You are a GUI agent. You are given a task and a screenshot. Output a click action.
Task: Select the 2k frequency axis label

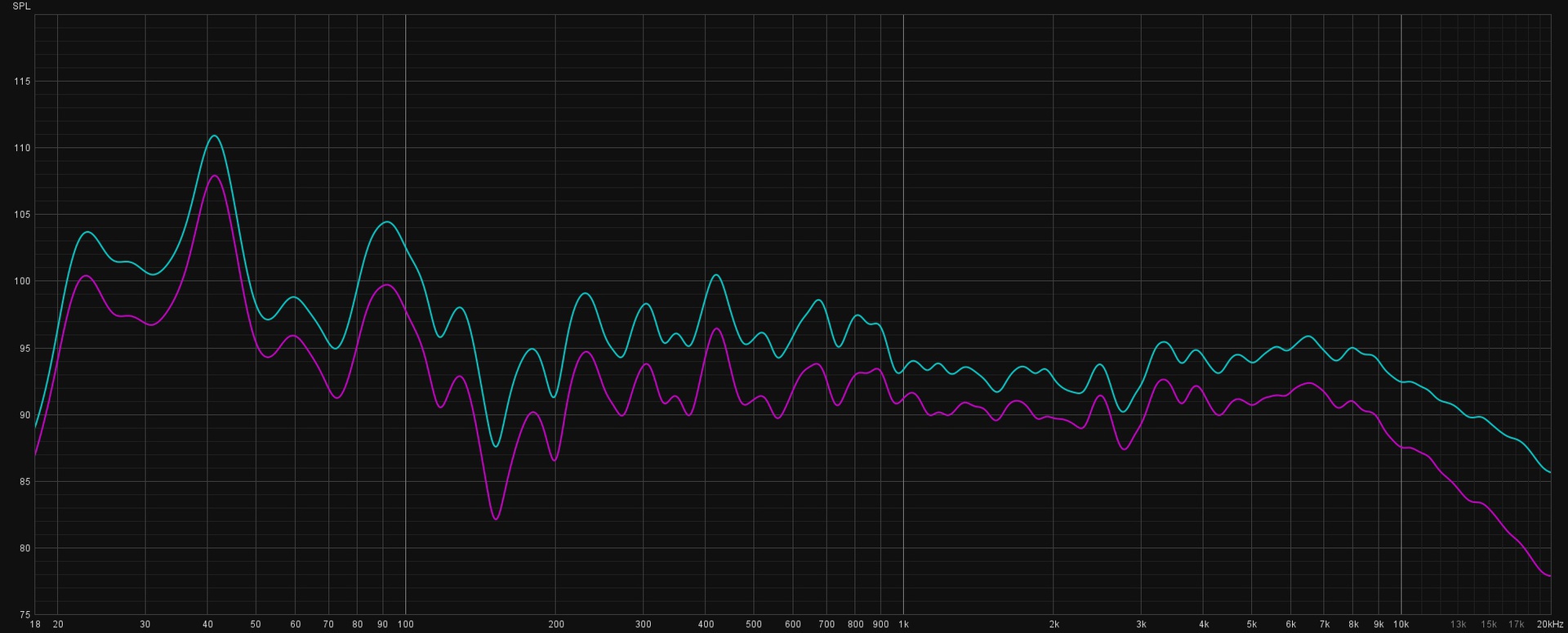point(1053,625)
